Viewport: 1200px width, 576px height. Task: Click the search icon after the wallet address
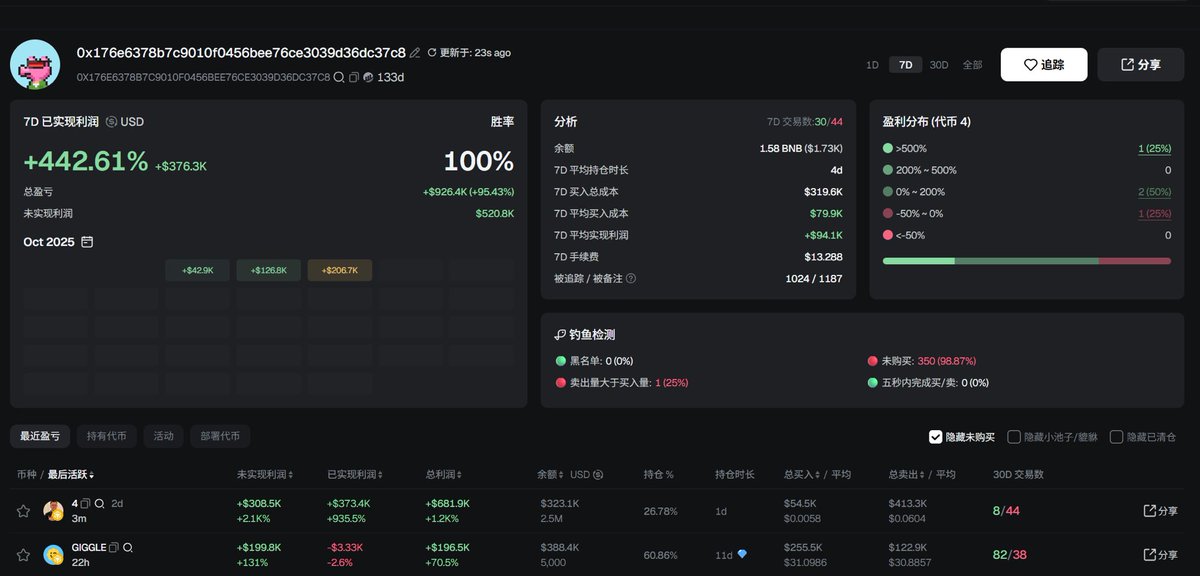click(x=339, y=77)
